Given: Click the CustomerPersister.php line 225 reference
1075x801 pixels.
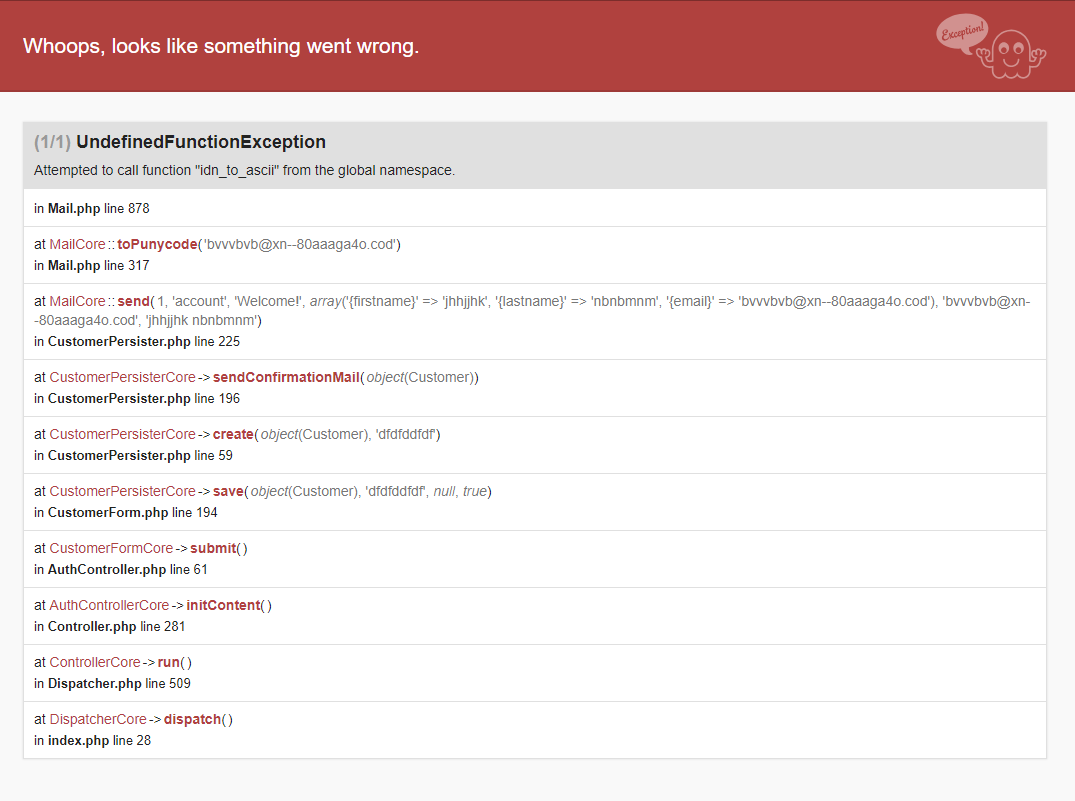Looking at the screenshot, I should click(137, 341).
